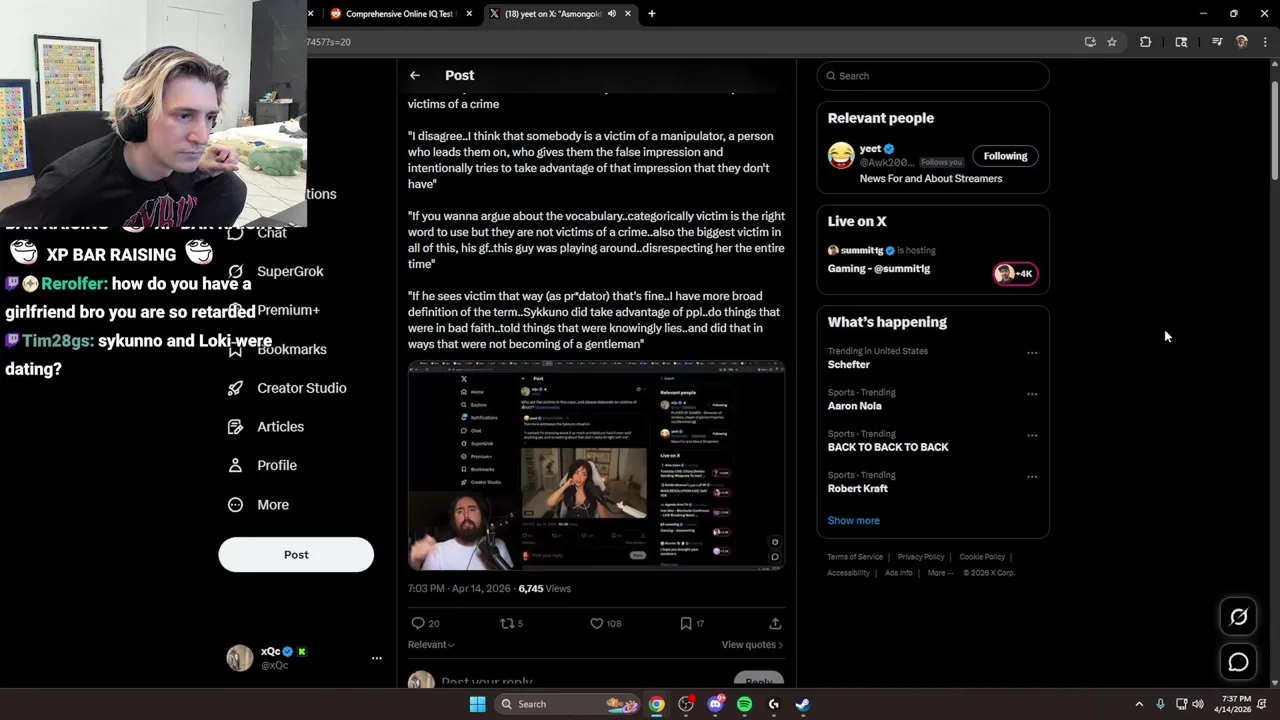
Task: Close the Comprehensive Online IQ Test tab
Action: [467, 14]
